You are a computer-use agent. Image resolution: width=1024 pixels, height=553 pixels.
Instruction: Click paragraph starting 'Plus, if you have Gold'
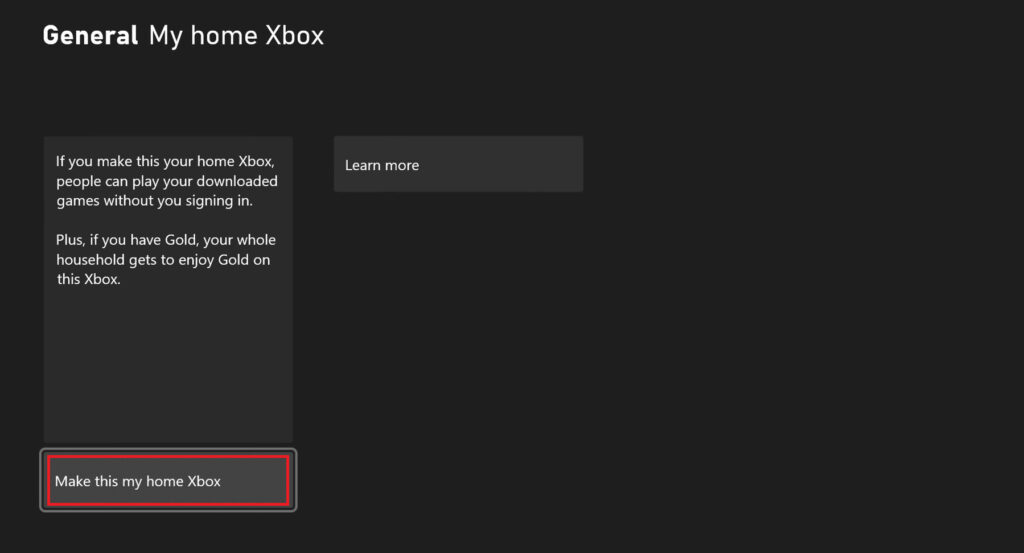click(x=166, y=259)
